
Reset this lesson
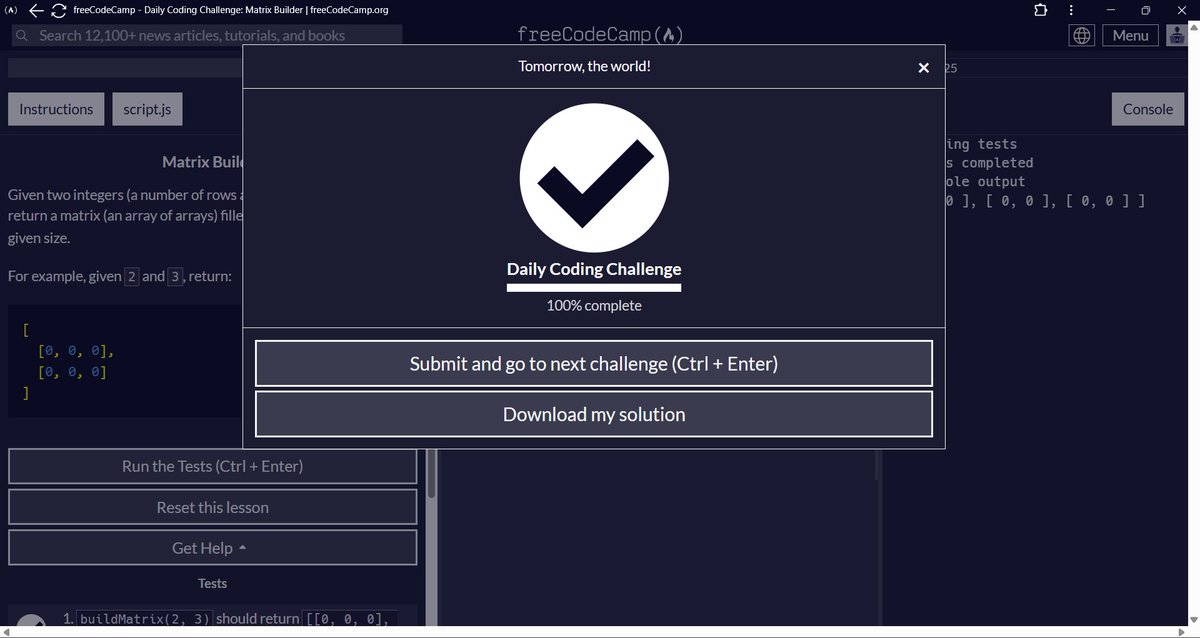click(x=212, y=507)
